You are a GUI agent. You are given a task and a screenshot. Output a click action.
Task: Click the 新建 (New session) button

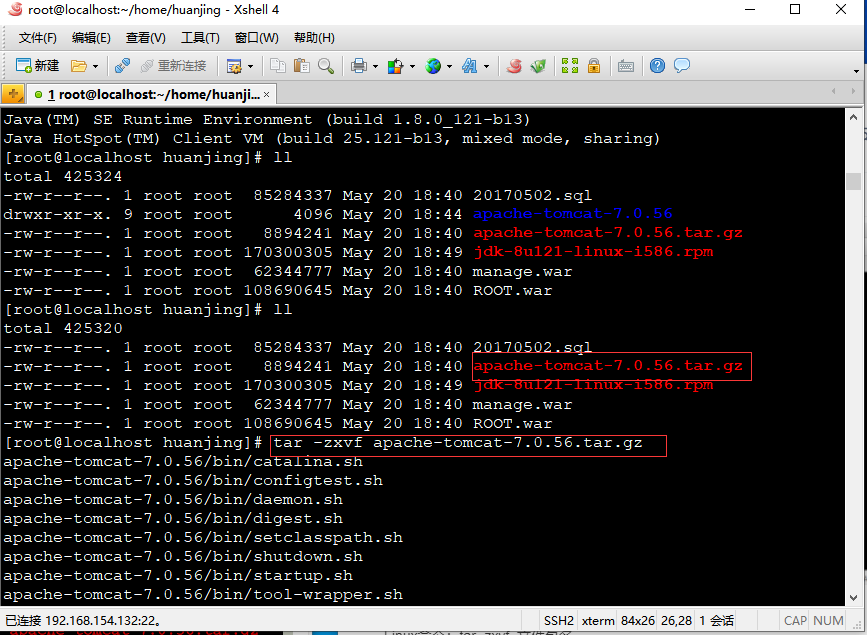pyautogui.click(x=37, y=66)
